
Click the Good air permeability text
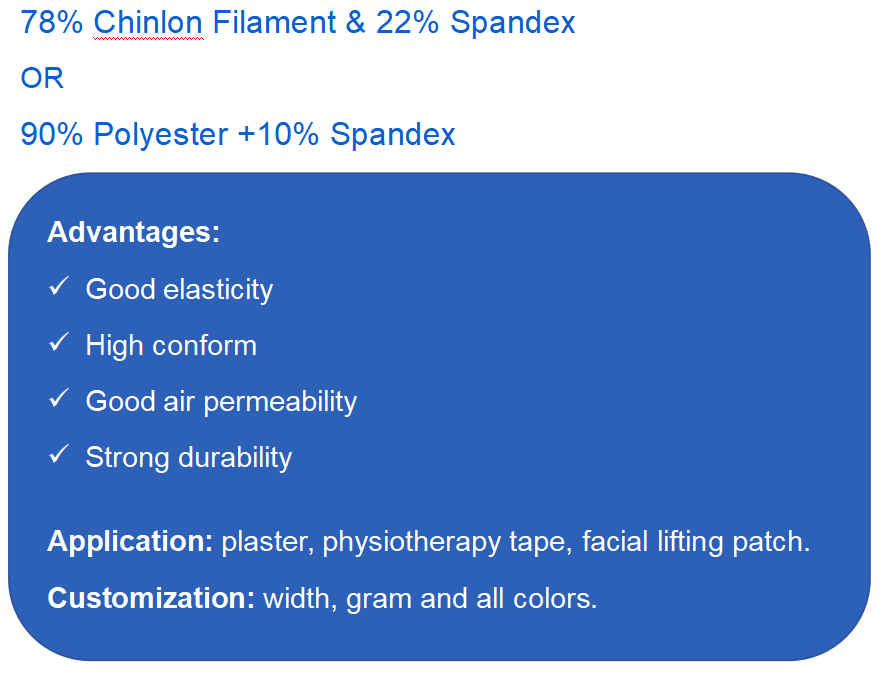pyautogui.click(x=221, y=402)
